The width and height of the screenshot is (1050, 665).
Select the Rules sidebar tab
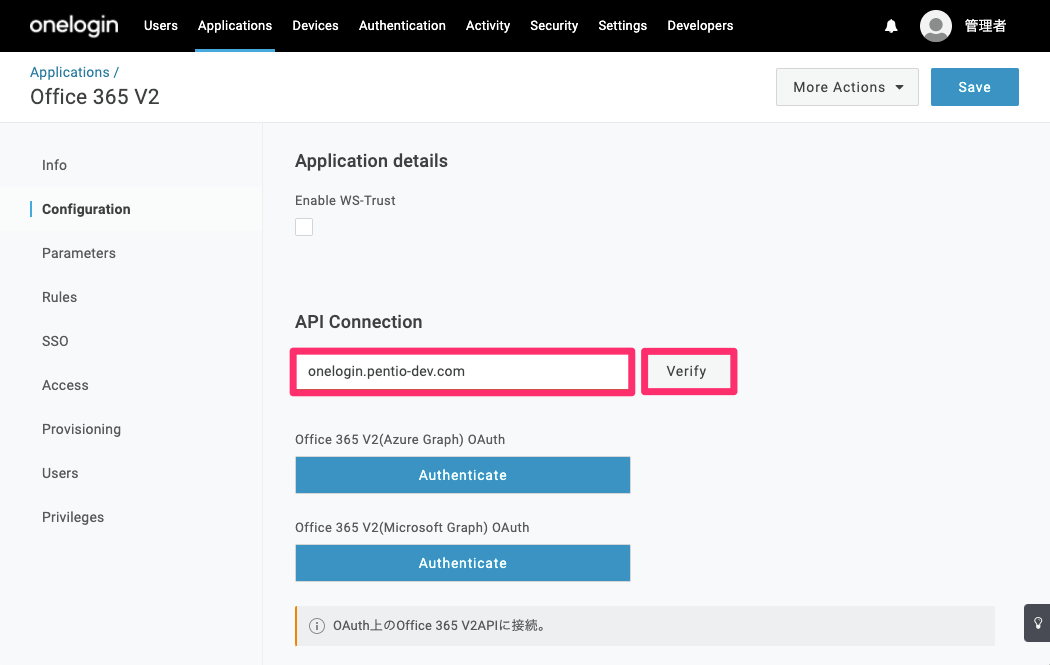(x=60, y=297)
